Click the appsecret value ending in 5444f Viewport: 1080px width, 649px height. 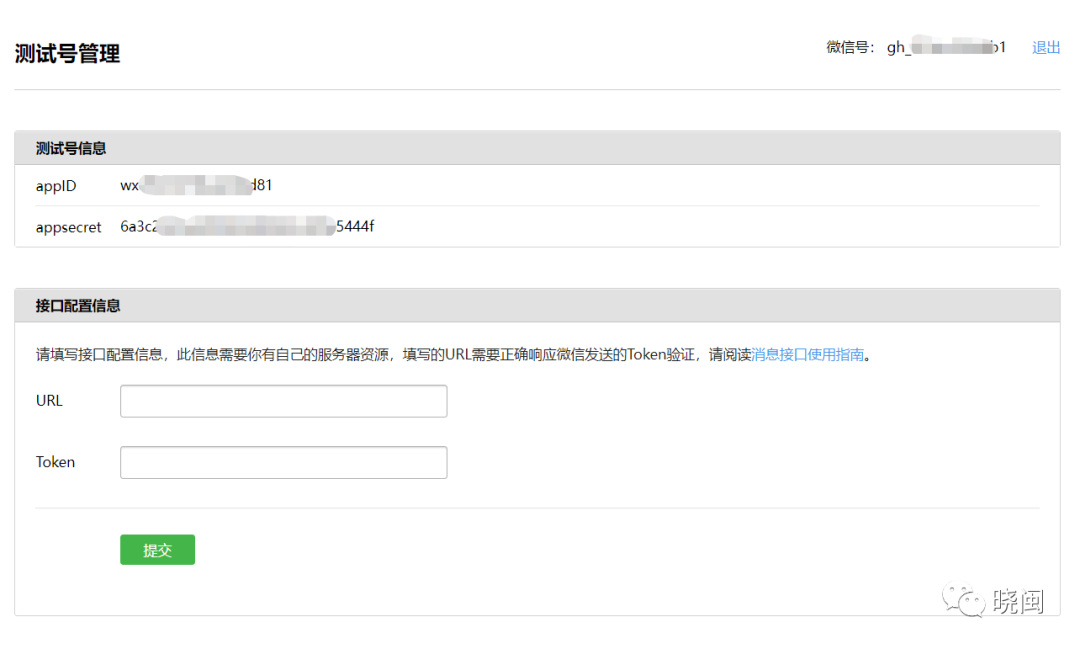247,227
